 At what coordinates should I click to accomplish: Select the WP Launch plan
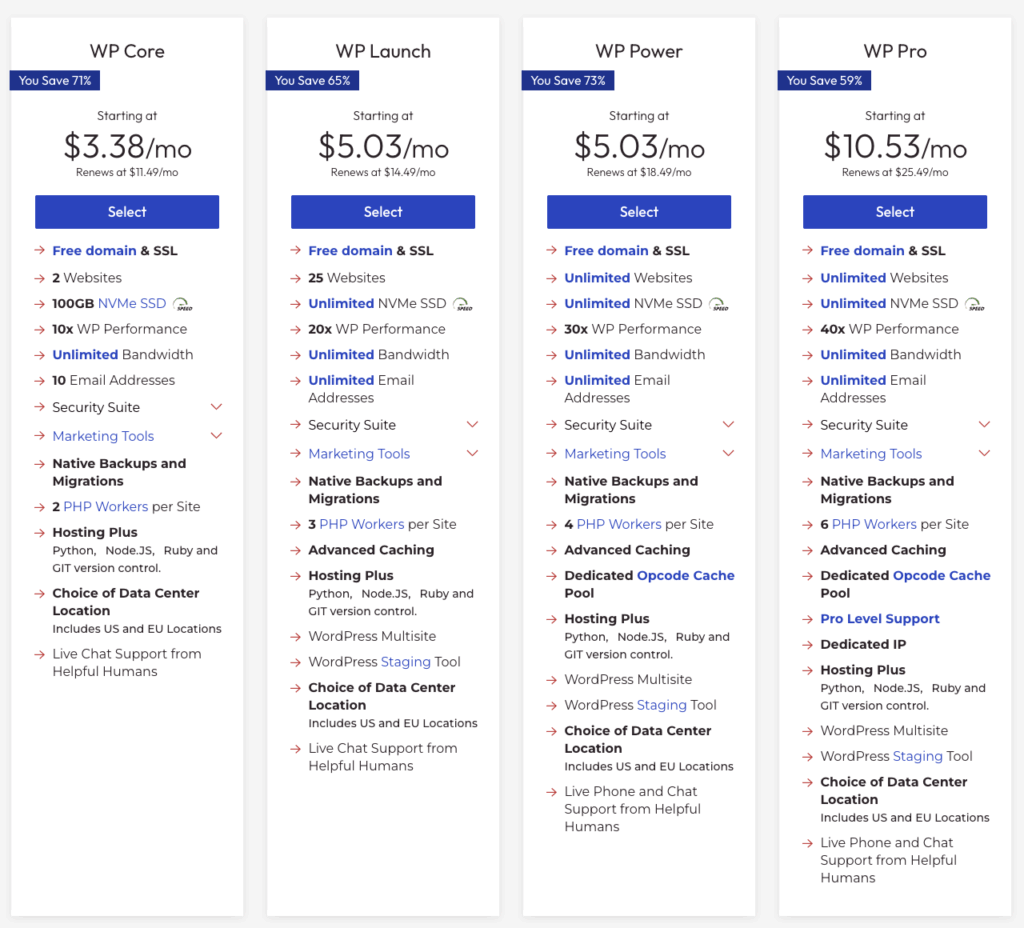[383, 212]
